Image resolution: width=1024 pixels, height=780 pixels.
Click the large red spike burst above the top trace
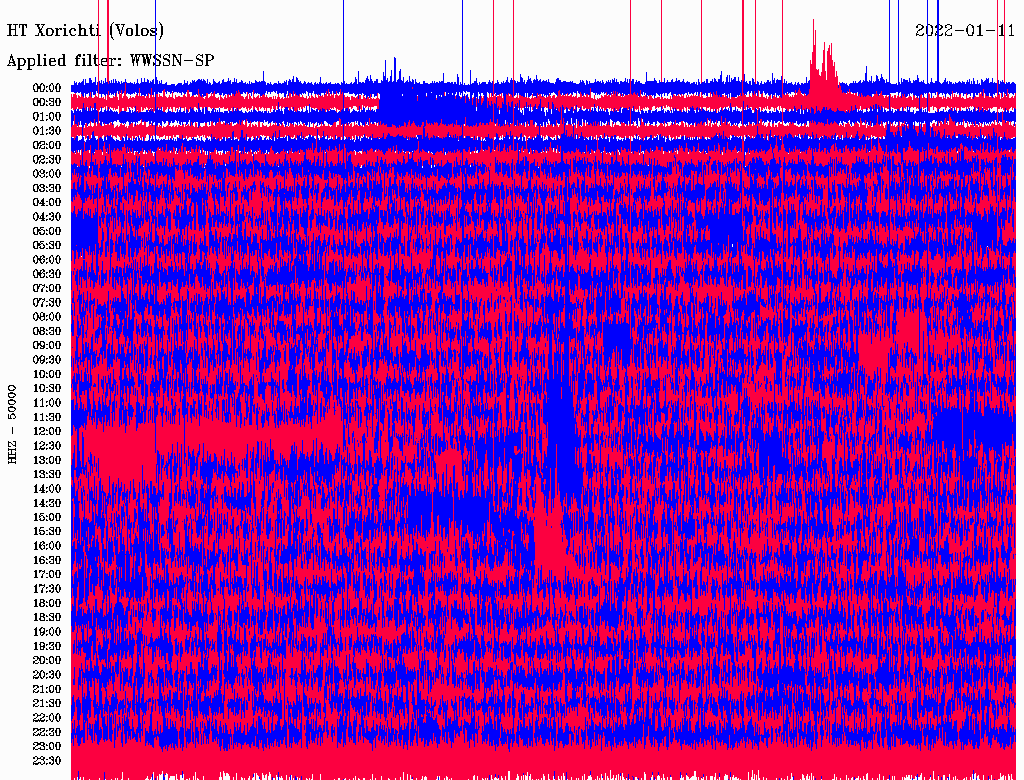click(824, 70)
